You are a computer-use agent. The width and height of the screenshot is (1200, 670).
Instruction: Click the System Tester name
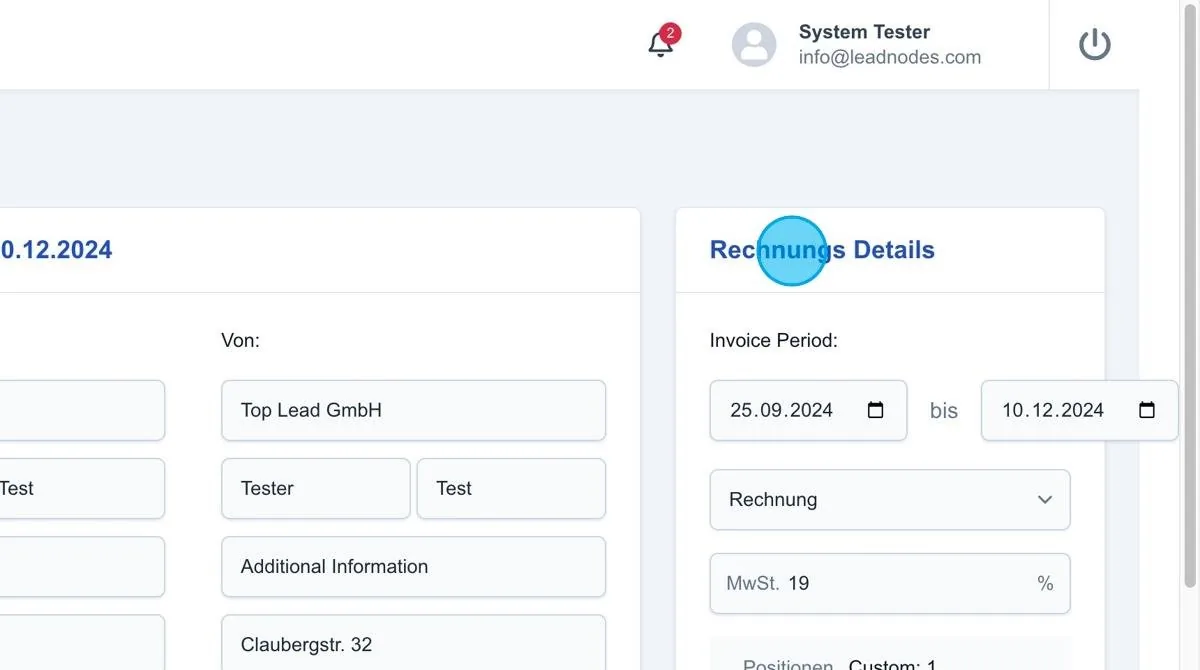point(864,32)
